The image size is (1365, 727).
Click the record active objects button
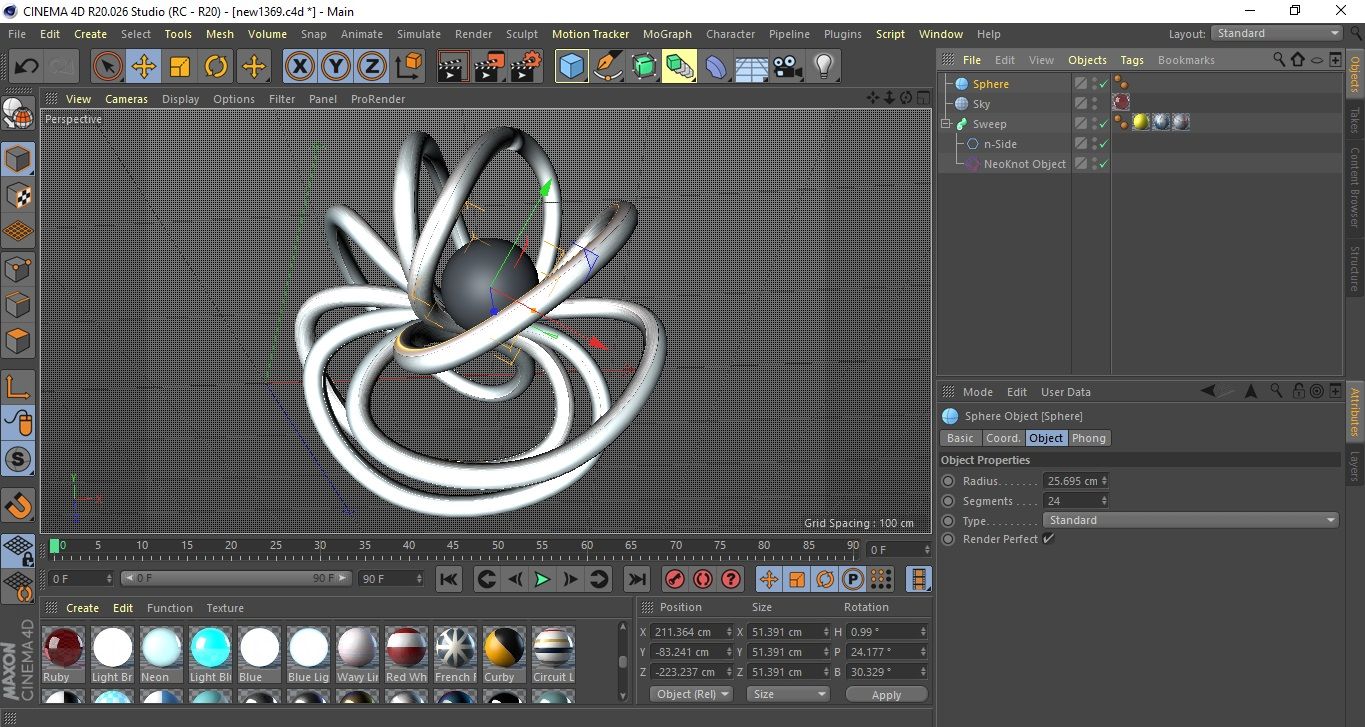[675, 579]
